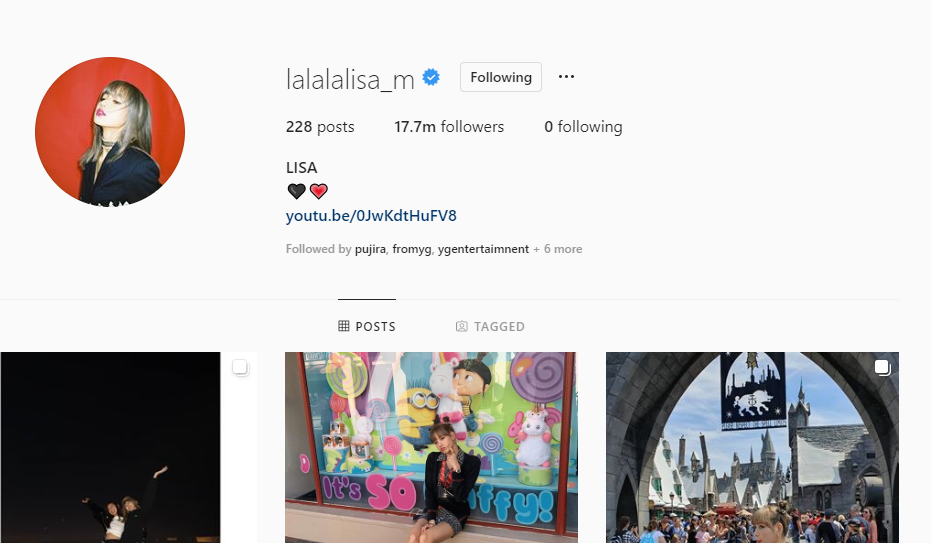Click carousel icon on night photo post
The height and width of the screenshot is (543, 931).
click(240, 367)
